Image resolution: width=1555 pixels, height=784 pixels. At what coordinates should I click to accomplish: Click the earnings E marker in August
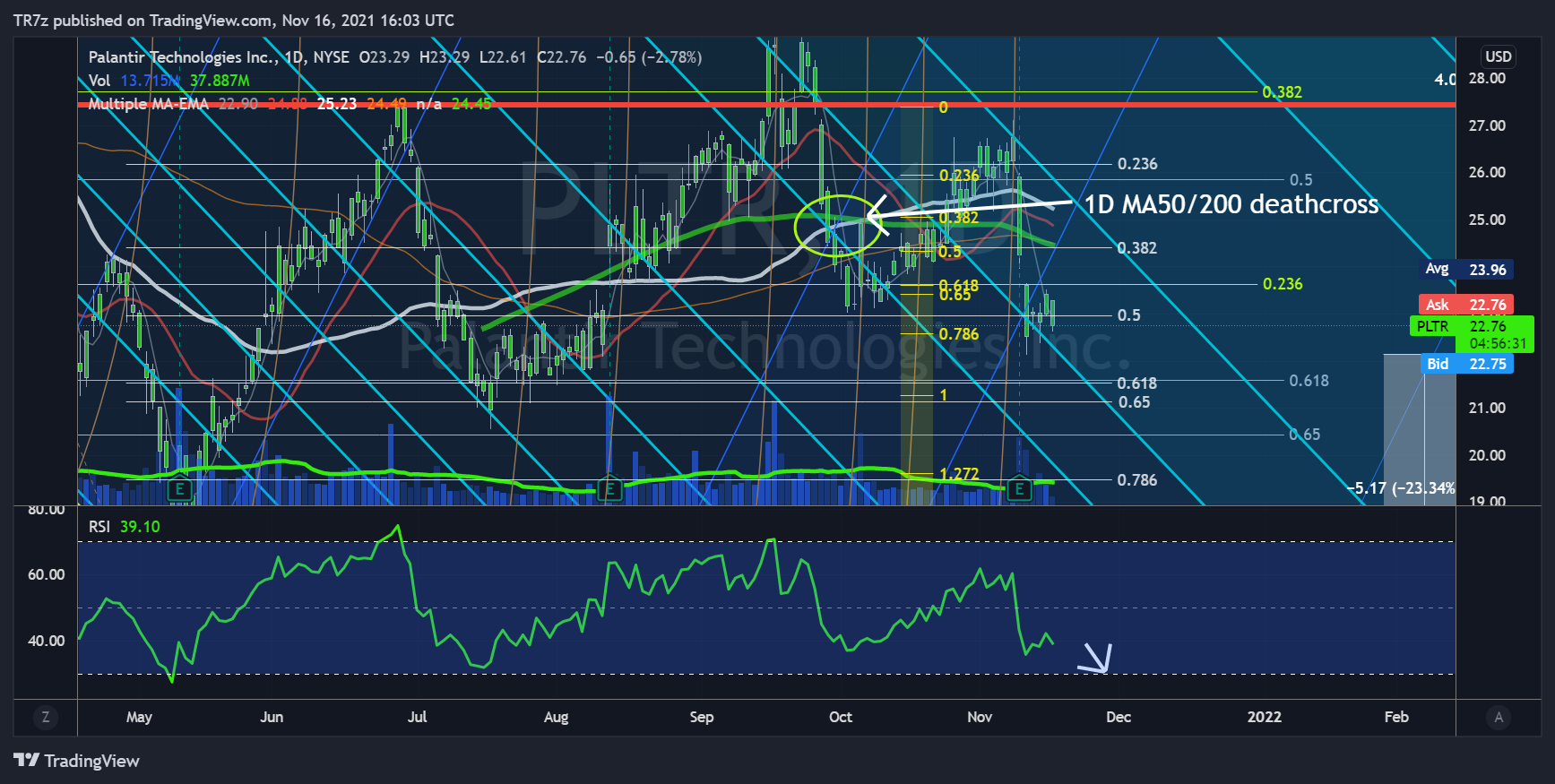pyautogui.click(x=610, y=489)
